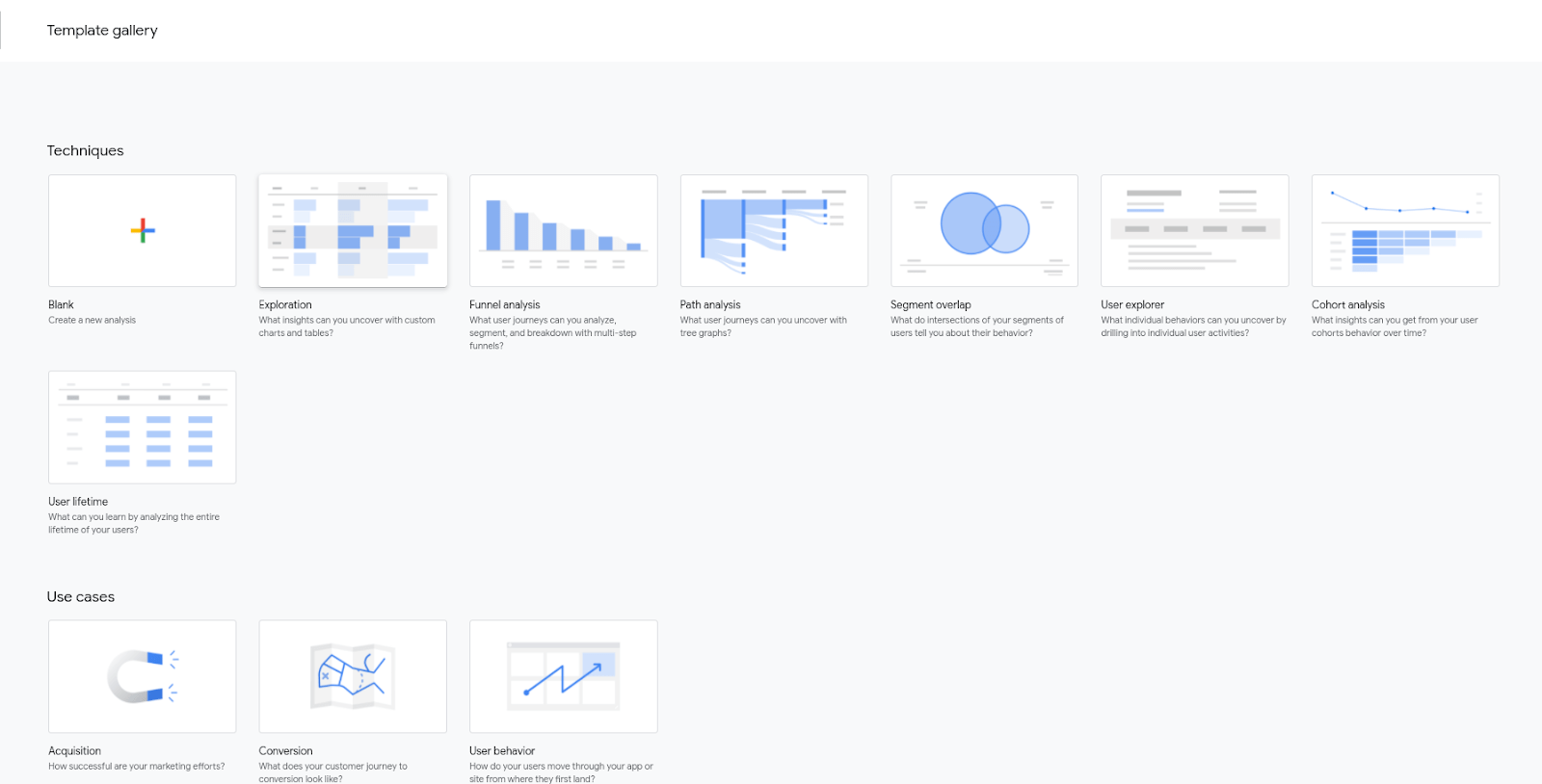Screen dimensions: 1542x784
Task: Click 'What insights can you uncover with custom' text
Action: pyautogui.click(x=347, y=320)
